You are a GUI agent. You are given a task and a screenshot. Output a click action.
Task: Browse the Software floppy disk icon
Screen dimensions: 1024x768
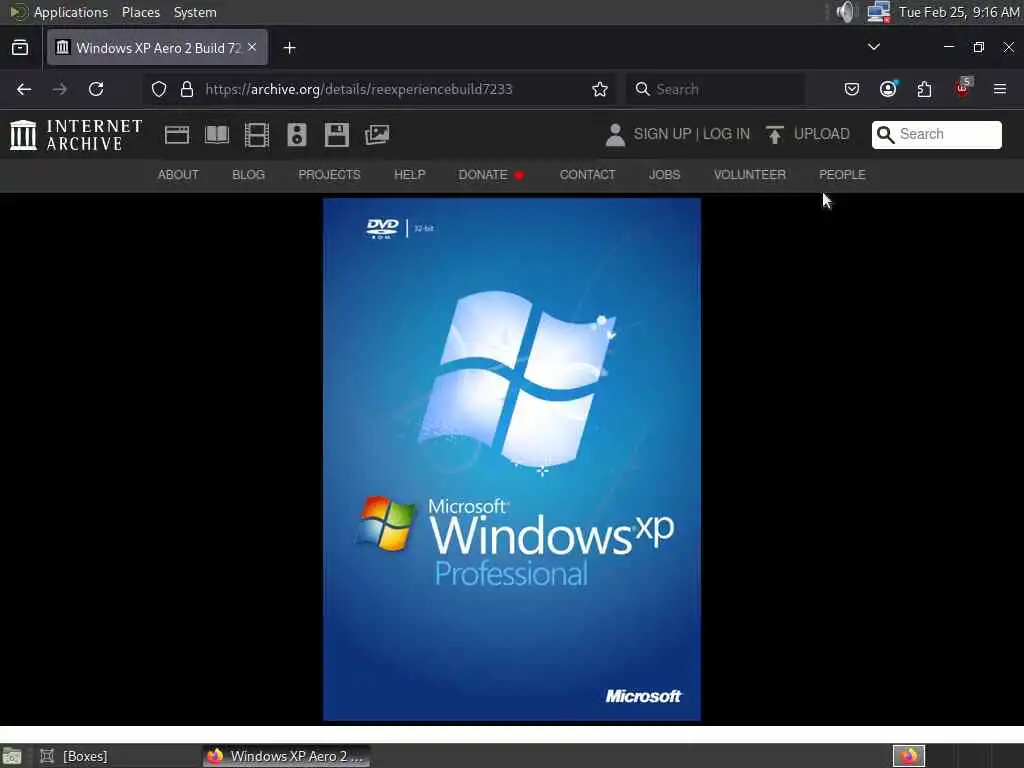click(336, 135)
